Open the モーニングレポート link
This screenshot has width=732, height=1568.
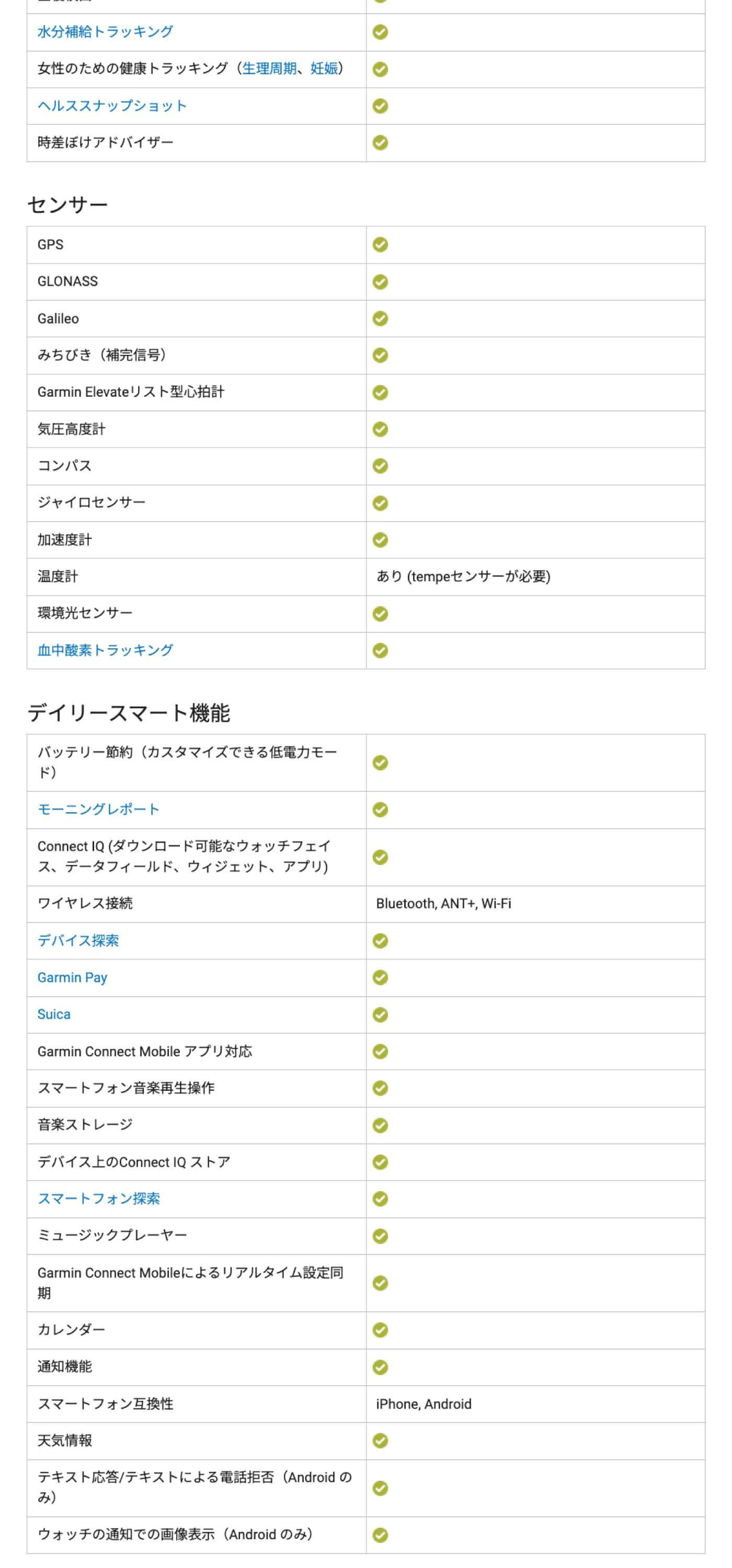pyautogui.click(x=99, y=809)
